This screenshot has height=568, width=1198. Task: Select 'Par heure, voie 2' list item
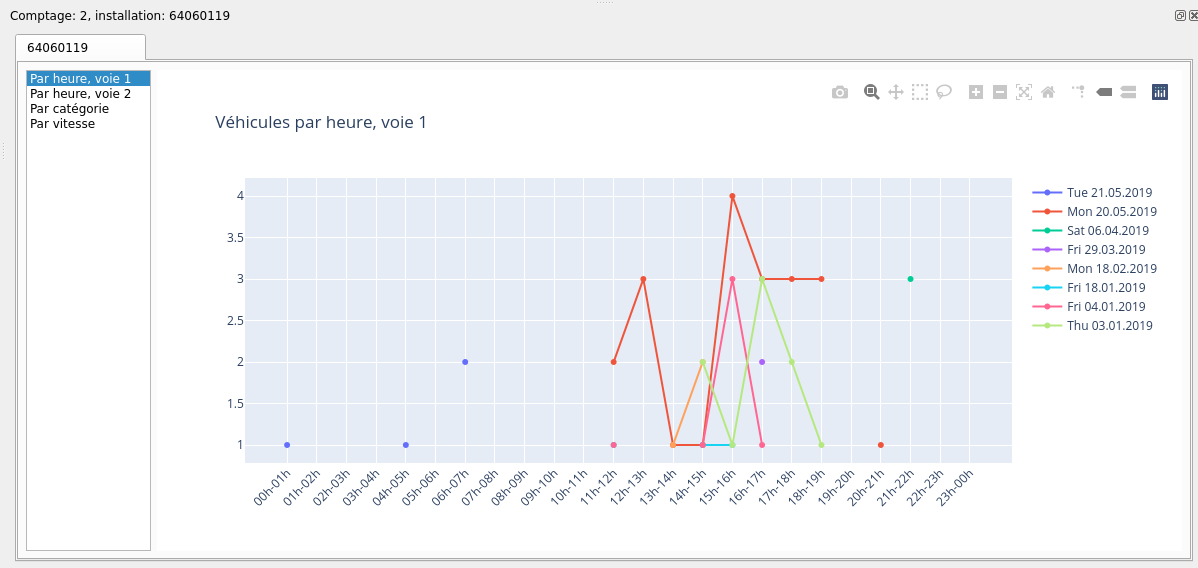[80, 94]
